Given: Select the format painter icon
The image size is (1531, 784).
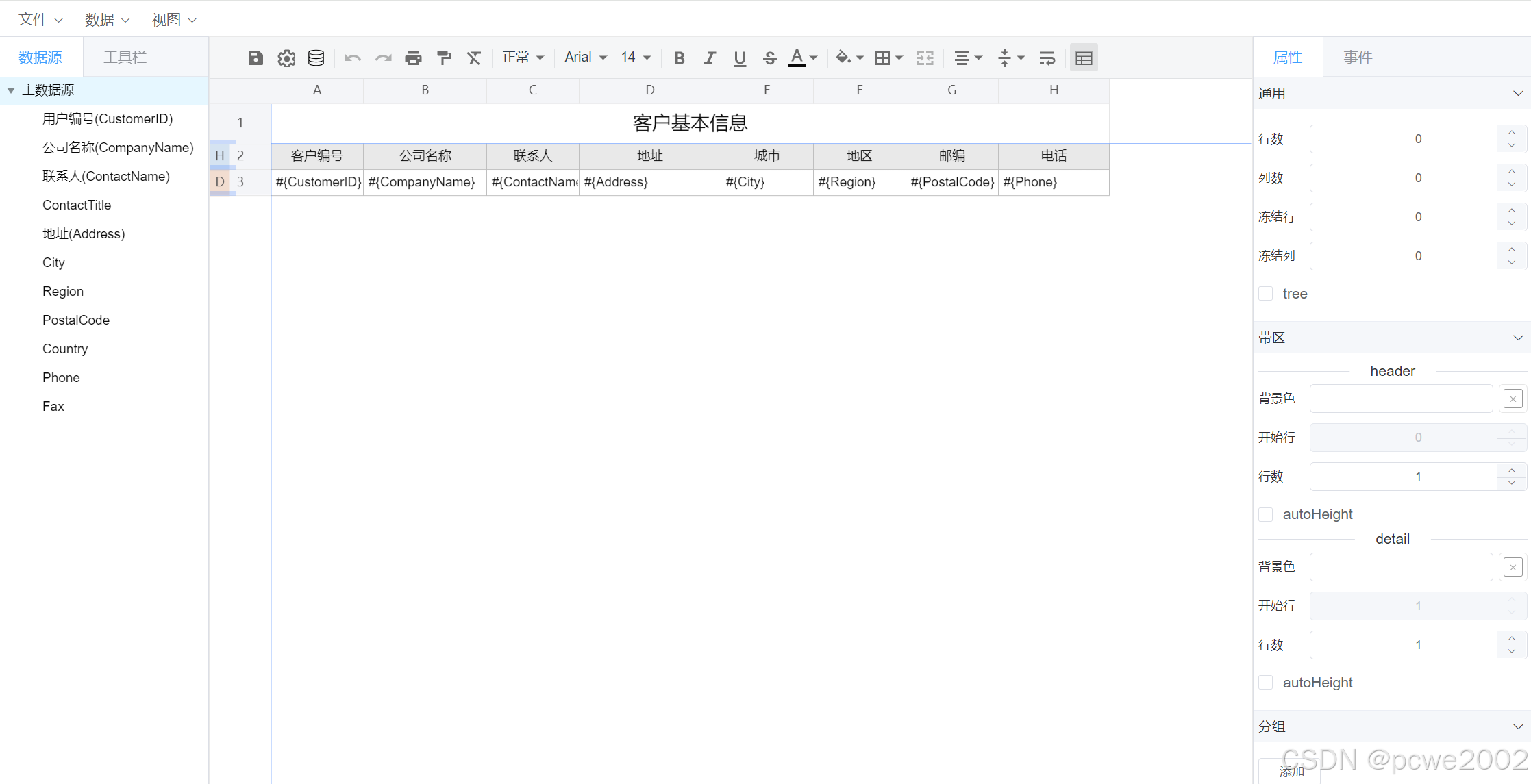Looking at the screenshot, I should pyautogui.click(x=444, y=58).
